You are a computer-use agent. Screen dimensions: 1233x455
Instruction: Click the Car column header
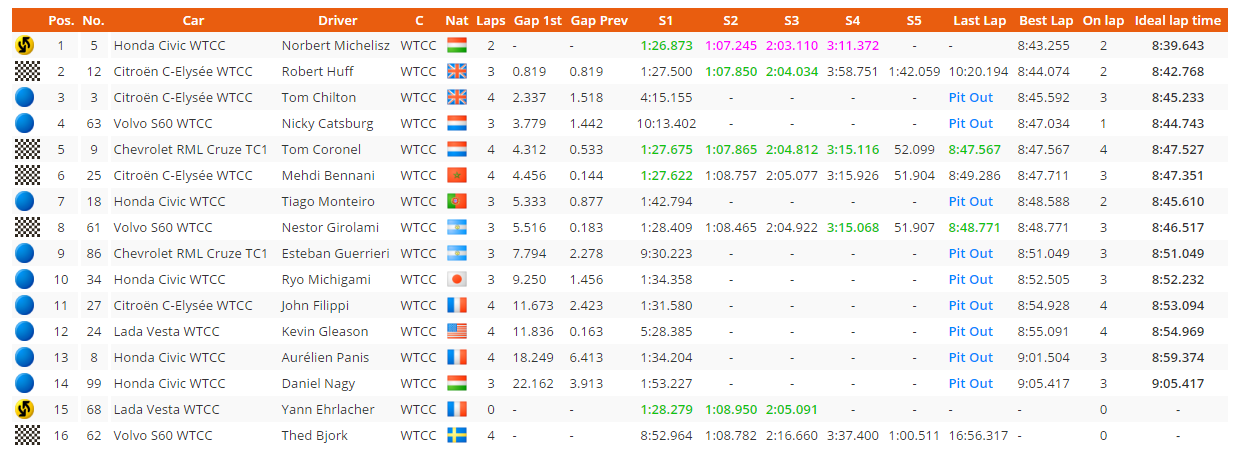tap(194, 21)
